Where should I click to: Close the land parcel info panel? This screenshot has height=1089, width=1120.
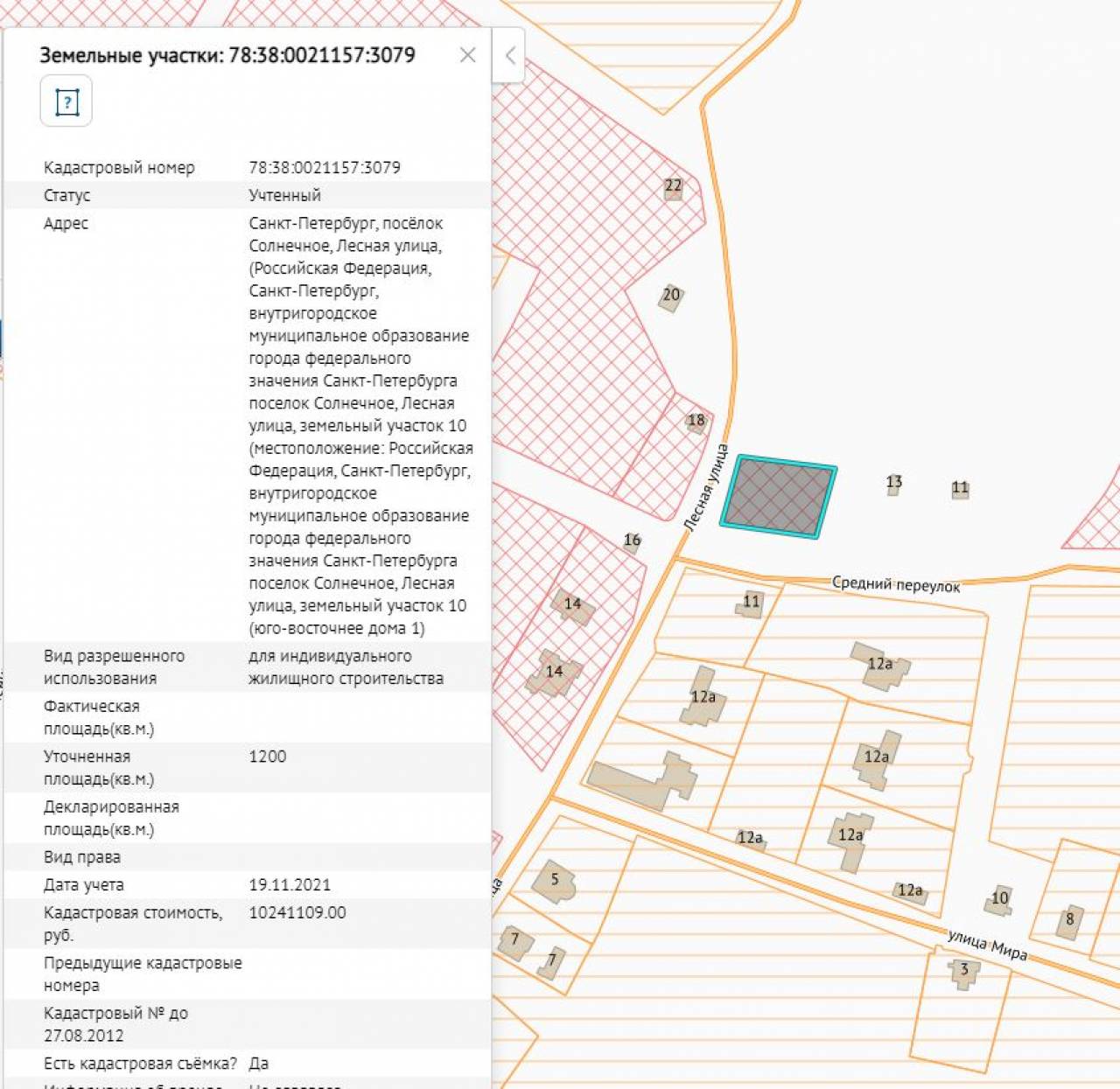coord(468,55)
